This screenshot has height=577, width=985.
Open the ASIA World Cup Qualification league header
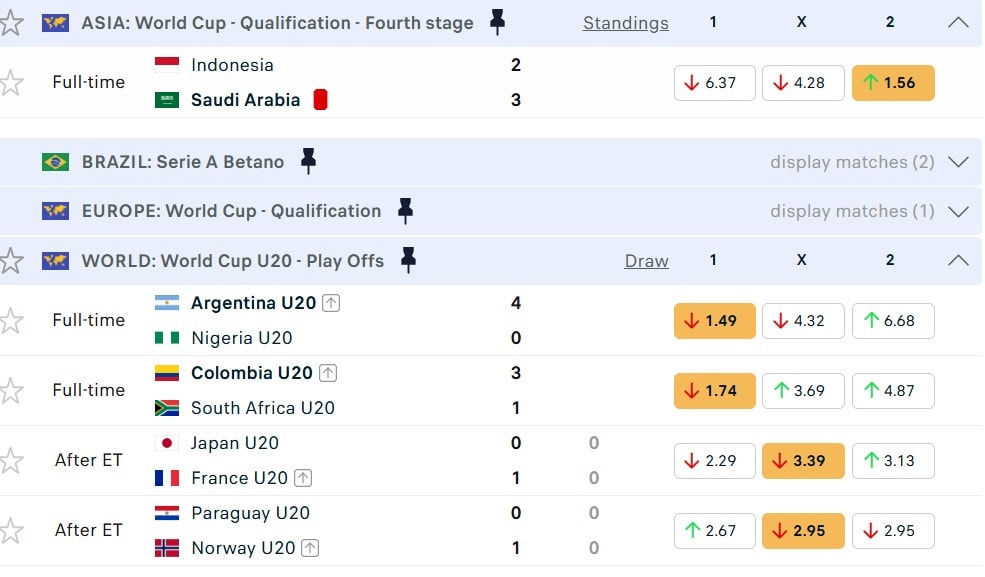277,22
